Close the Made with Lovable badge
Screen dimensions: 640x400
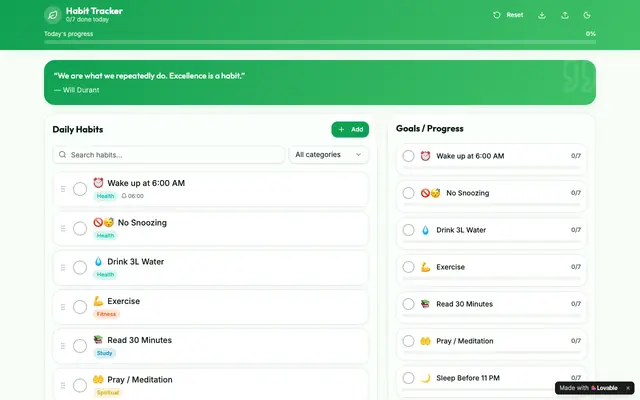pos(628,388)
